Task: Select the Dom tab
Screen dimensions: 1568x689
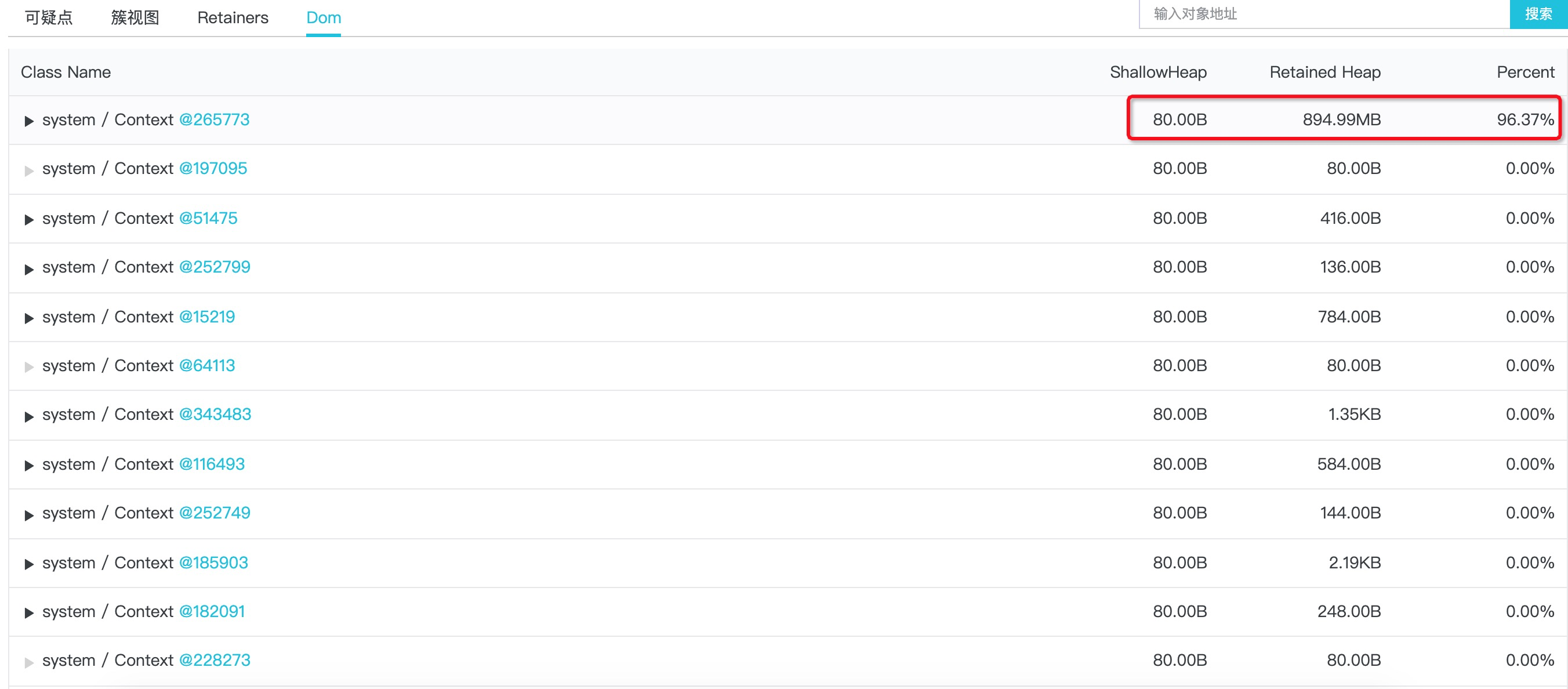Action: (x=323, y=17)
